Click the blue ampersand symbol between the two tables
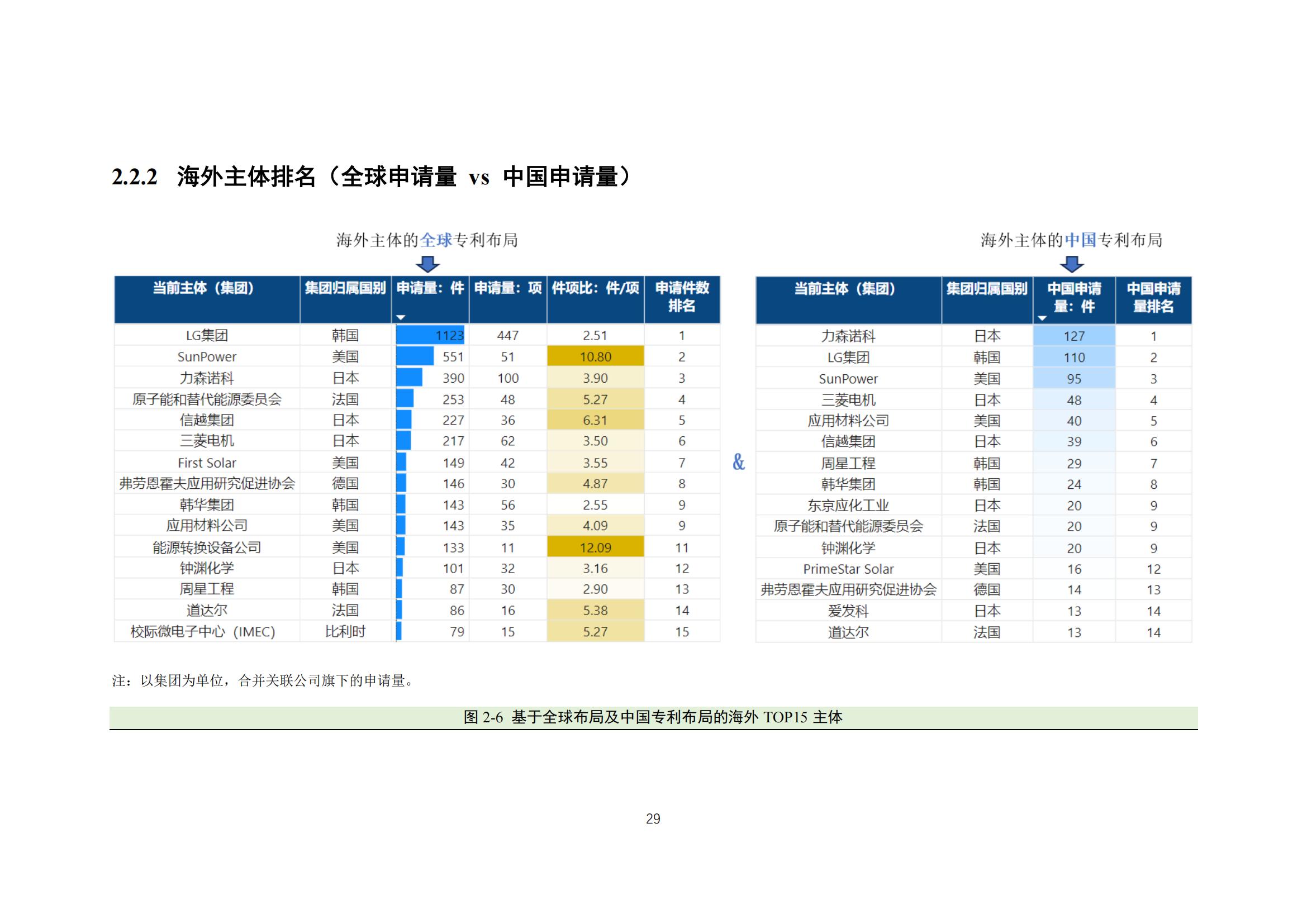 tap(738, 462)
